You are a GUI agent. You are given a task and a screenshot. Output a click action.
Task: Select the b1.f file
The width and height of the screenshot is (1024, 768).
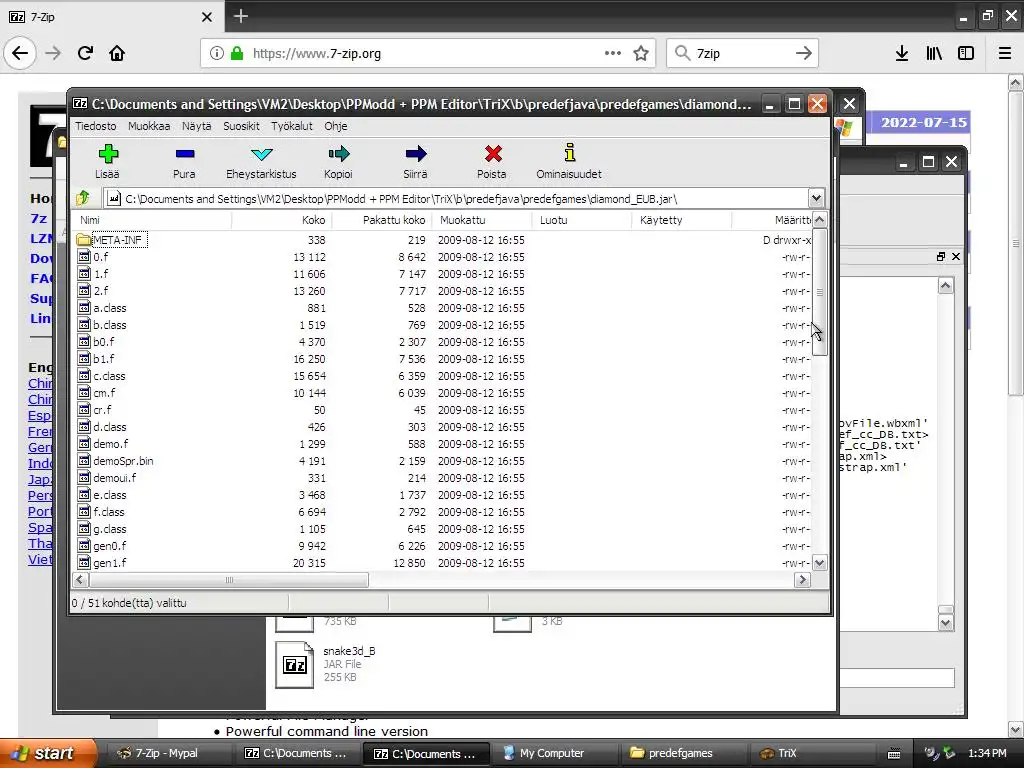(x=104, y=359)
